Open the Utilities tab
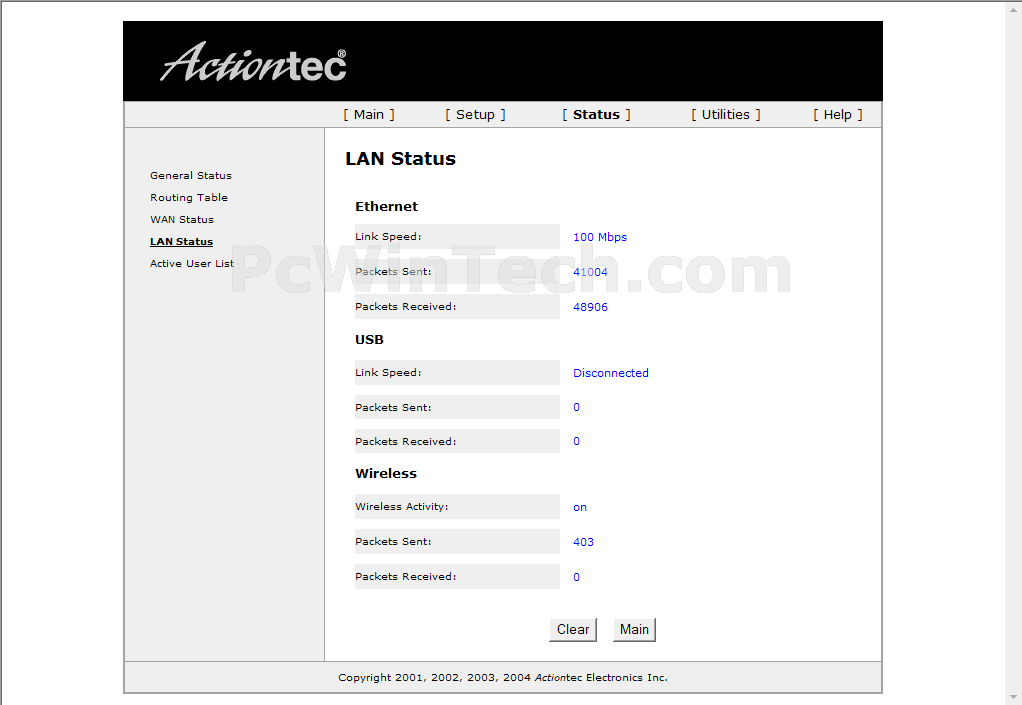 [725, 115]
